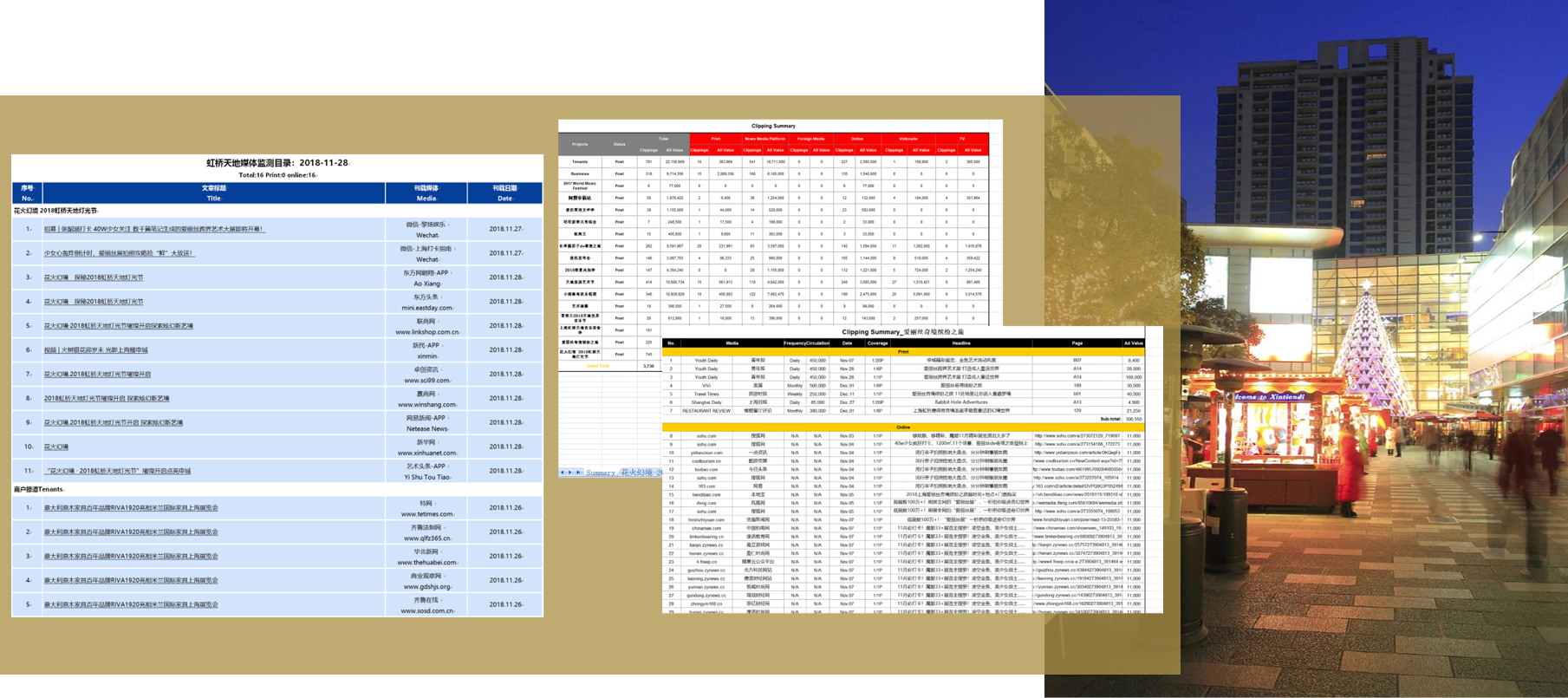Click the red 'Foreign Media' header
Screen dimensions: 1568x698
pos(811,139)
